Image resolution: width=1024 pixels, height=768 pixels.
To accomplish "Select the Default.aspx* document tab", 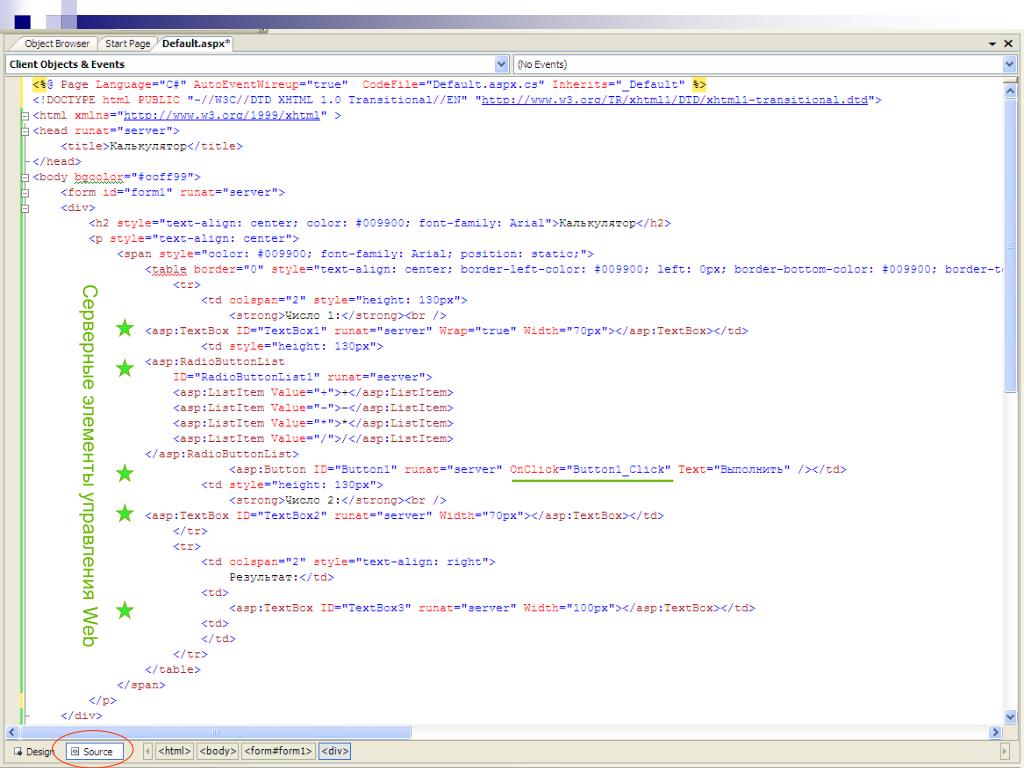I will pos(196,44).
